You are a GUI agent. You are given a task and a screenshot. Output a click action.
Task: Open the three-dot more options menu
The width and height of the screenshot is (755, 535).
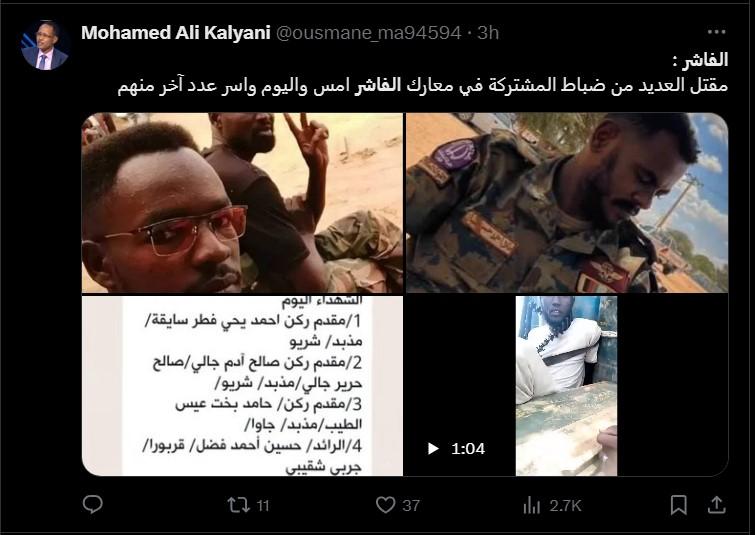(x=716, y=32)
